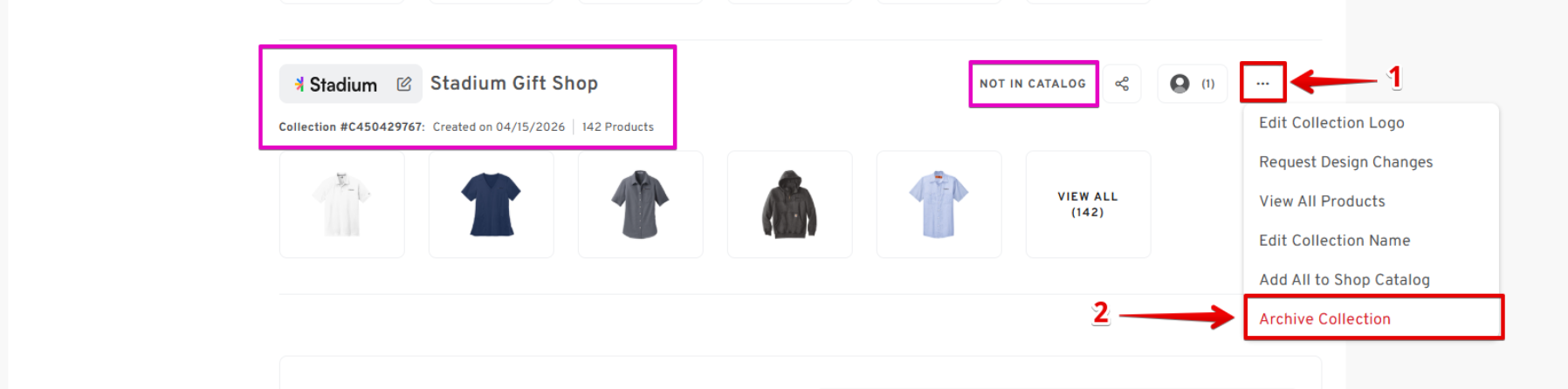
Task: Click the Stadium logo image
Action: pyautogui.click(x=336, y=85)
